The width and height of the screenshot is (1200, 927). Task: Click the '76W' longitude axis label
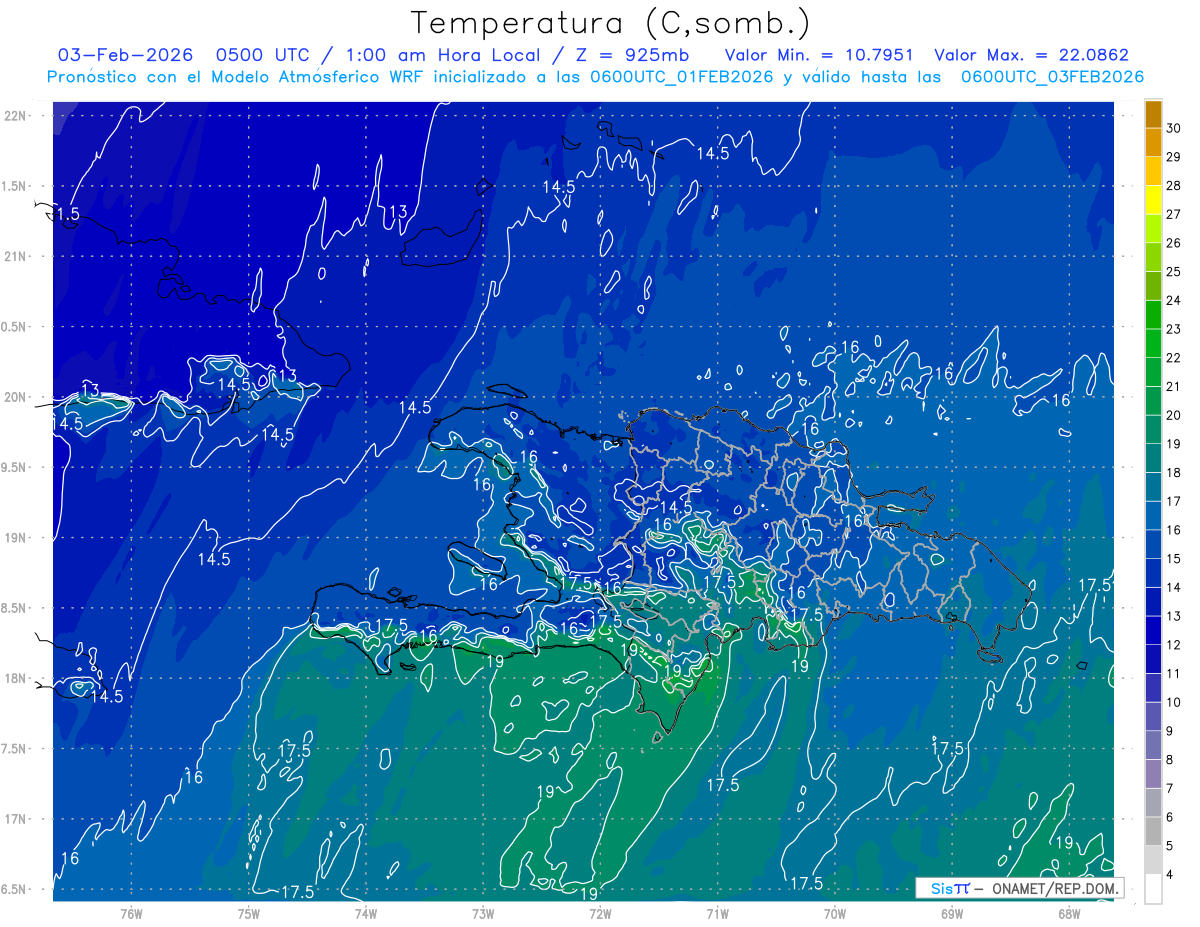[x=131, y=914]
